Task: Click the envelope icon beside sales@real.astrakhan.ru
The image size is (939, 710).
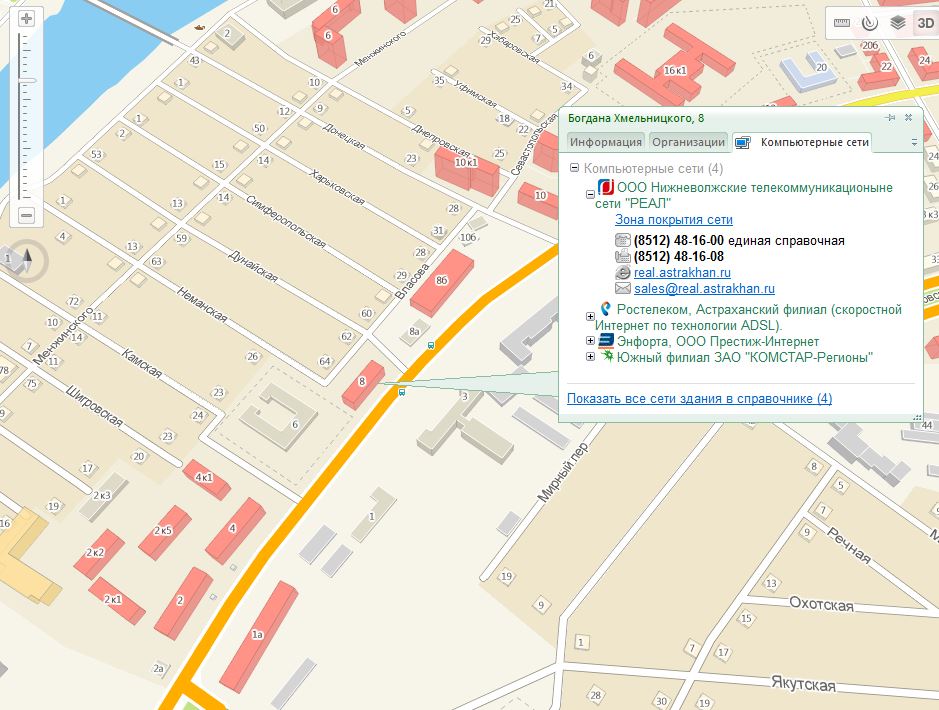Action: tap(623, 289)
